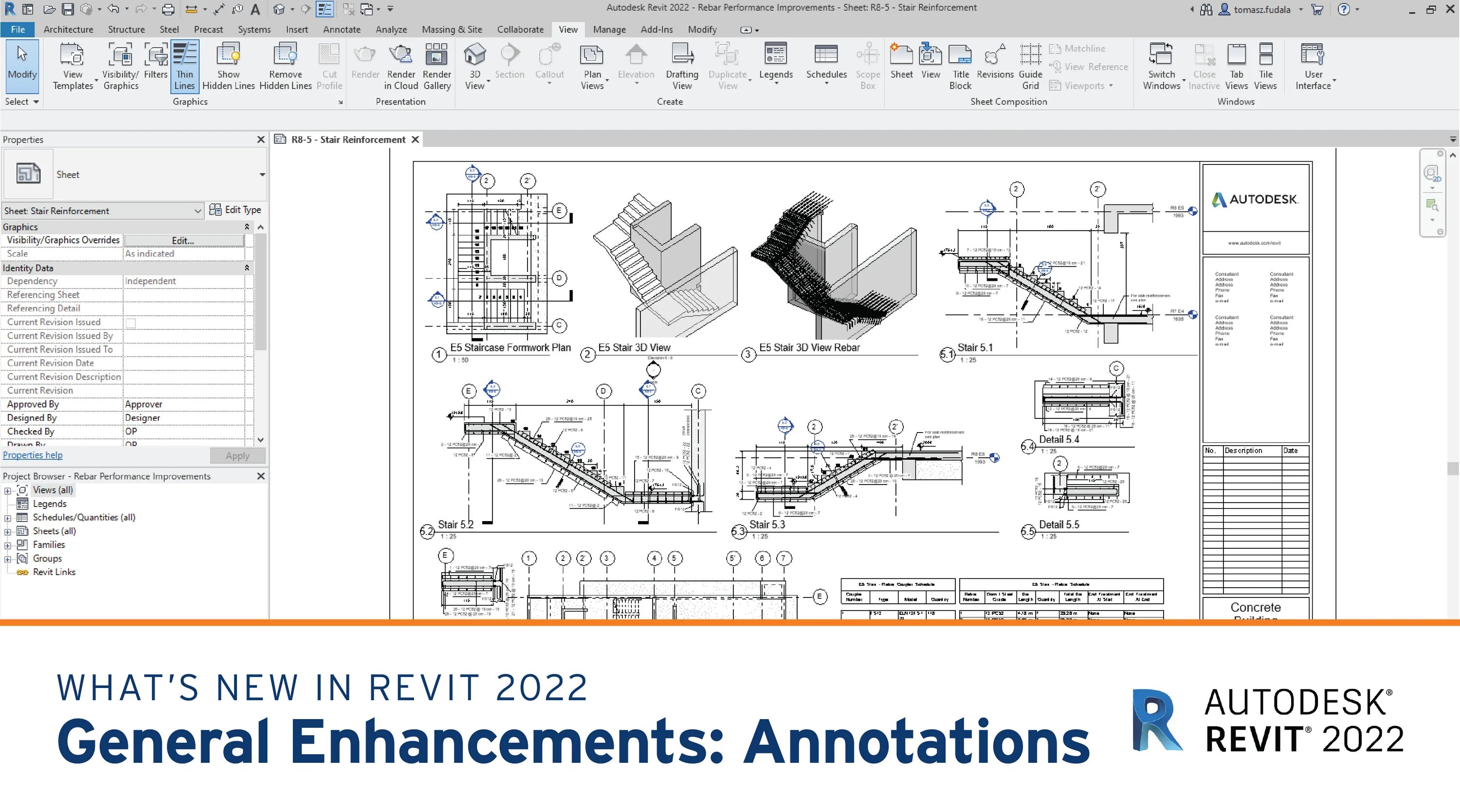The width and height of the screenshot is (1460, 812).
Task: Click the Edit... Visibility/Graphics Overrides button
Action: tap(183, 240)
